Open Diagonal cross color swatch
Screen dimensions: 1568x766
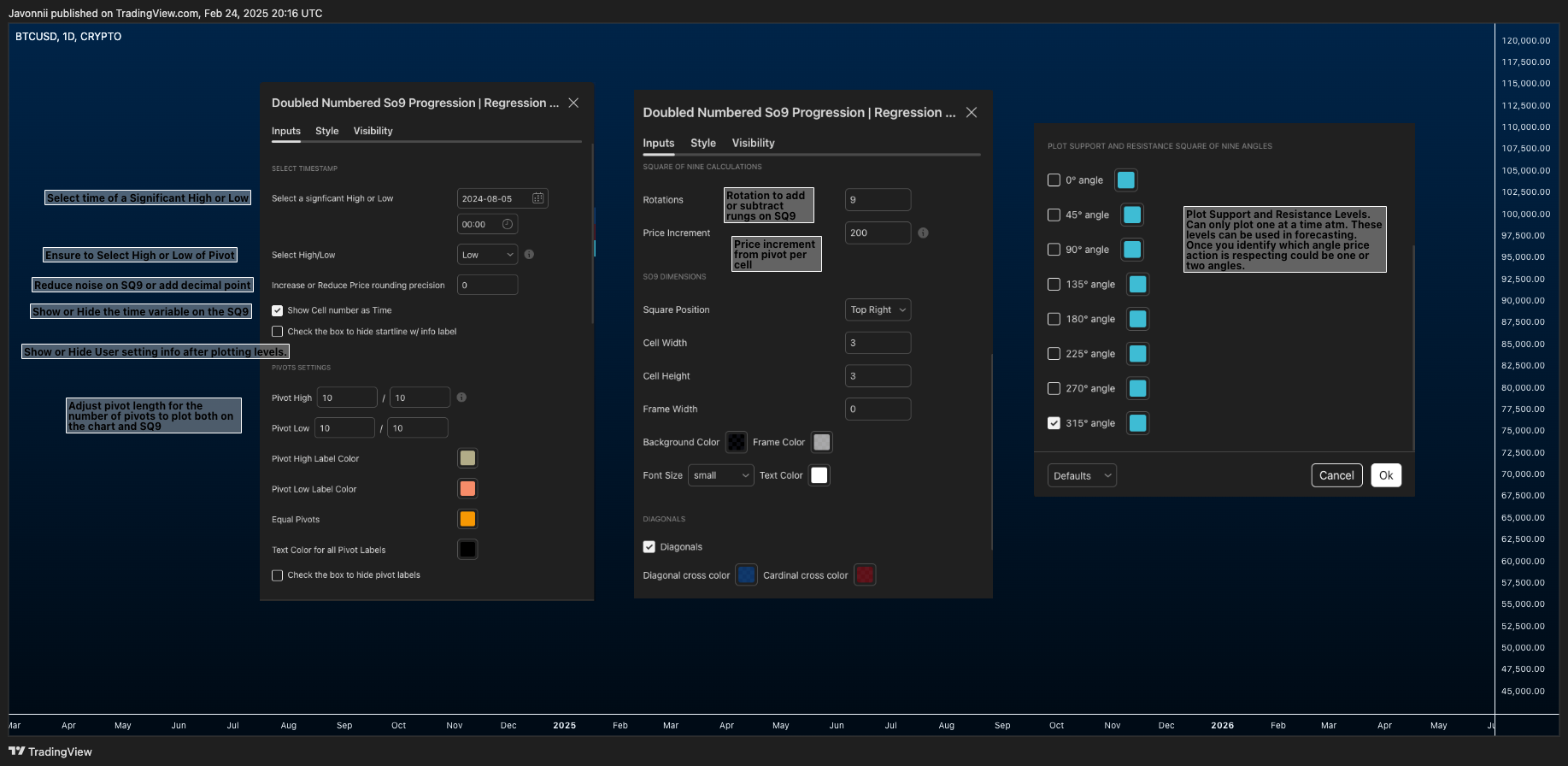[746, 575]
